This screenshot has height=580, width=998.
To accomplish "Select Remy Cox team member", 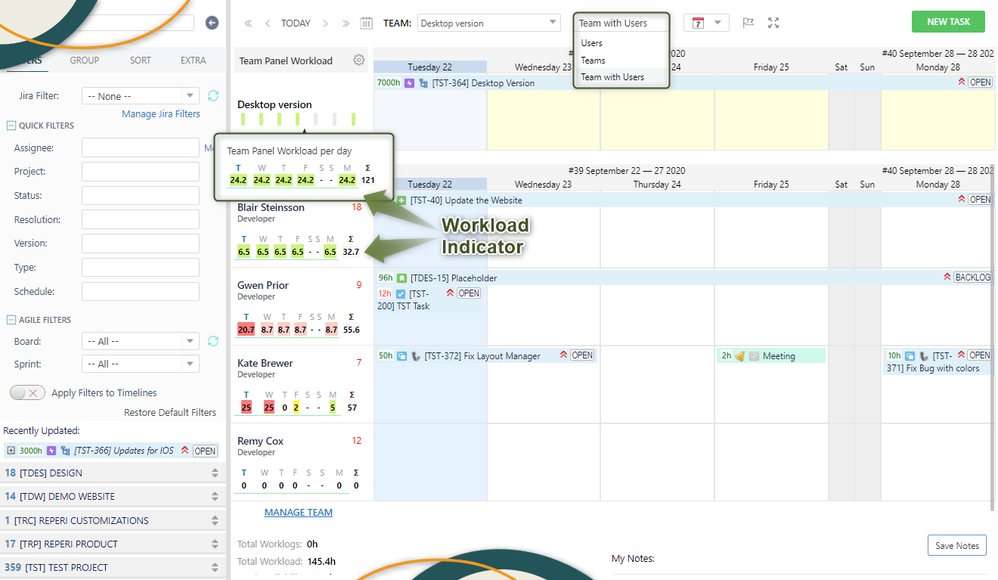I will pyautogui.click(x=260, y=441).
